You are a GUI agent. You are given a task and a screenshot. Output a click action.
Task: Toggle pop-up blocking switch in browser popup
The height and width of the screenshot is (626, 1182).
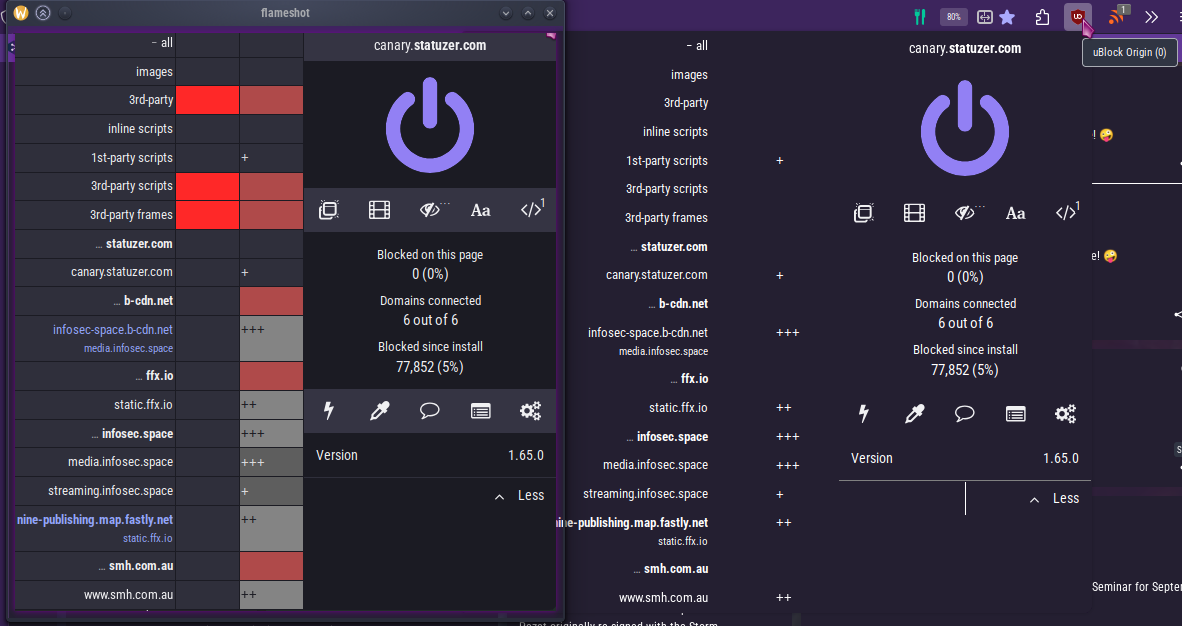pyautogui.click(x=864, y=213)
